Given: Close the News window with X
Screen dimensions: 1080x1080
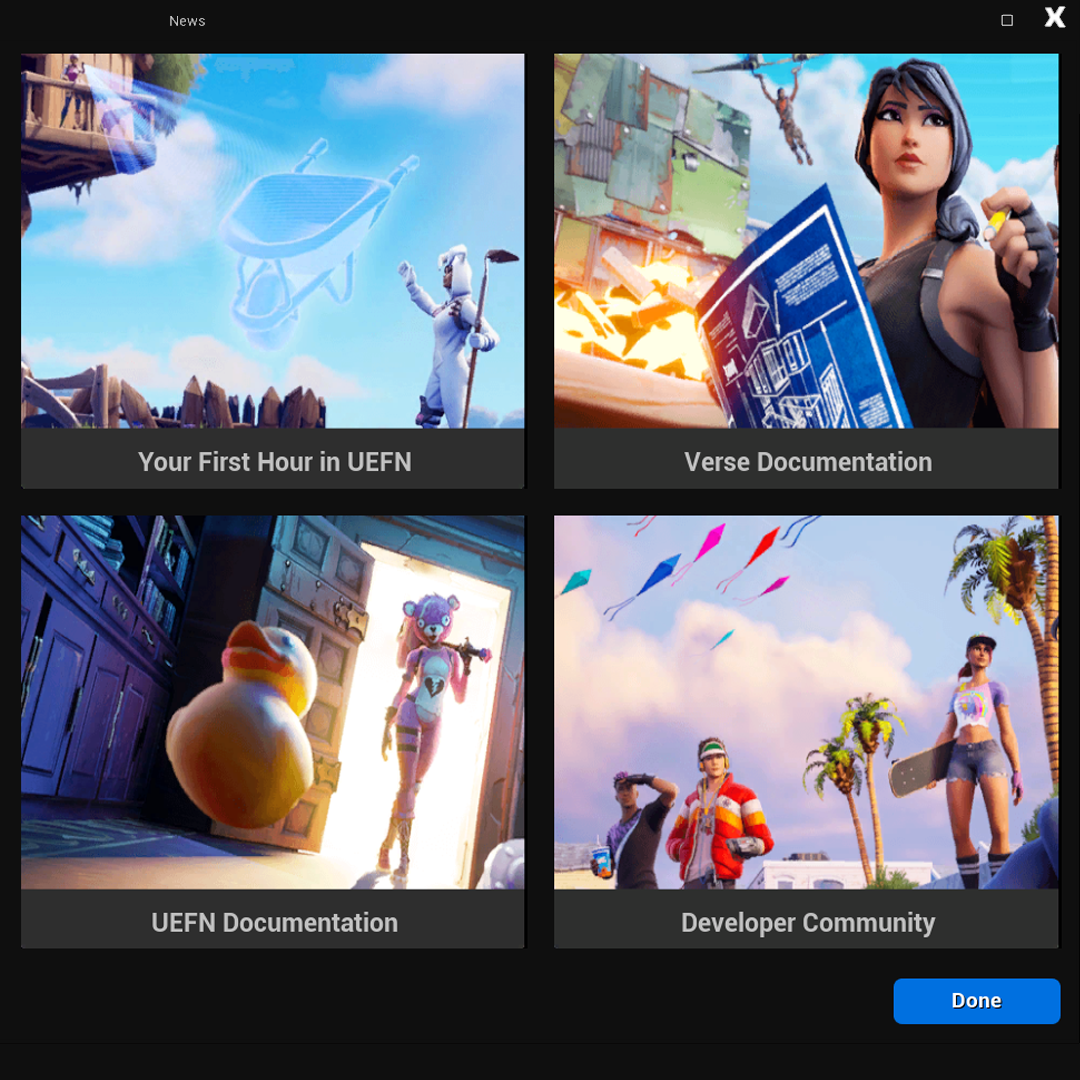Looking at the screenshot, I should point(1055,17).
